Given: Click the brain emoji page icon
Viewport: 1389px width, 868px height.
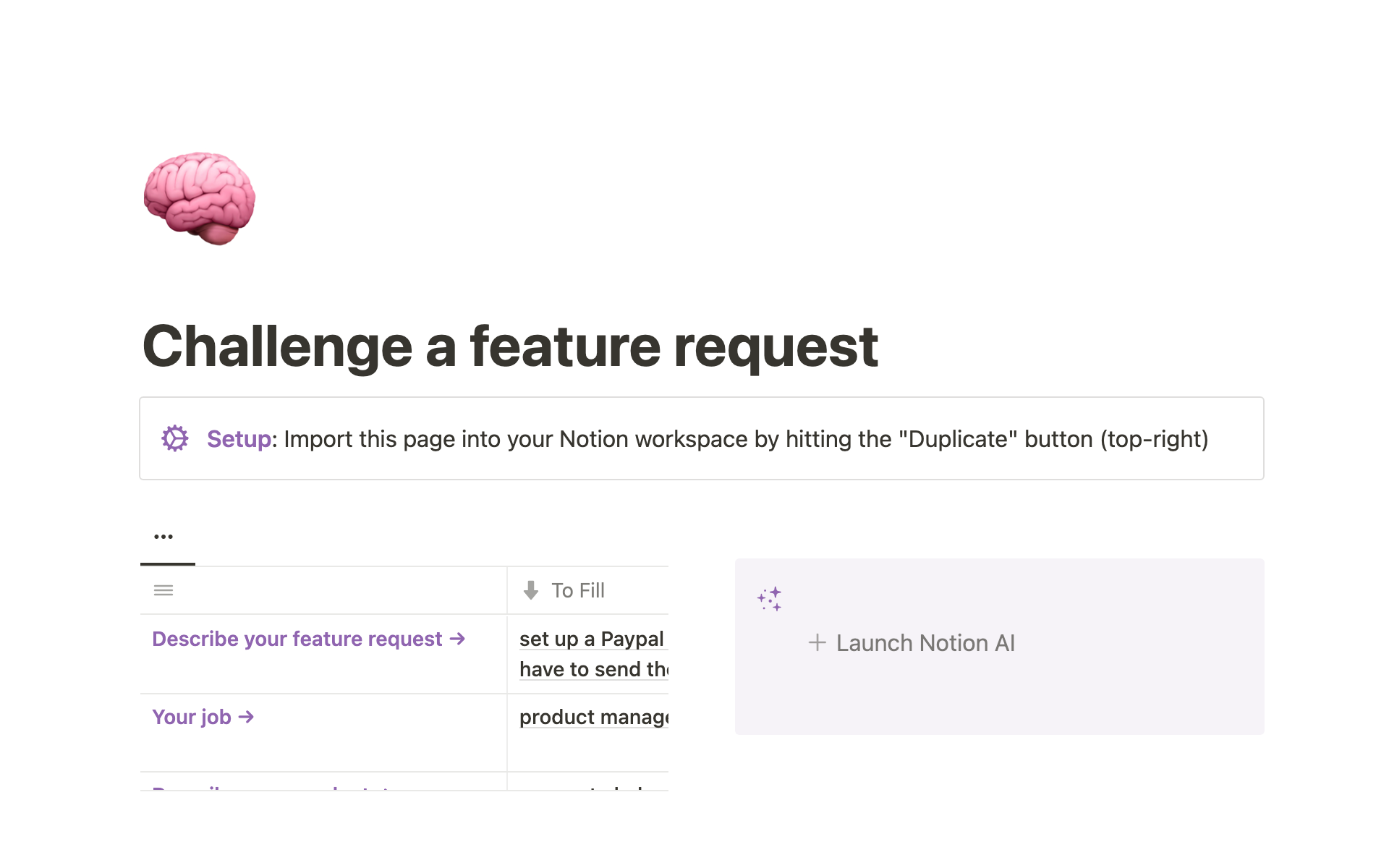Looking at the screenshot, I should (x=199, y=198).
